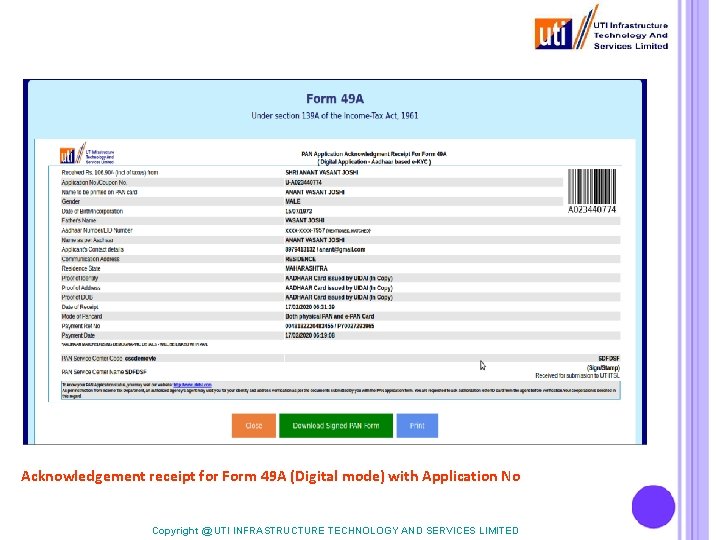The image size is (720, 540).
Task: Select 'SHRI ANANT VASANT JOSHI' received-from value
Action: [321, 173]
